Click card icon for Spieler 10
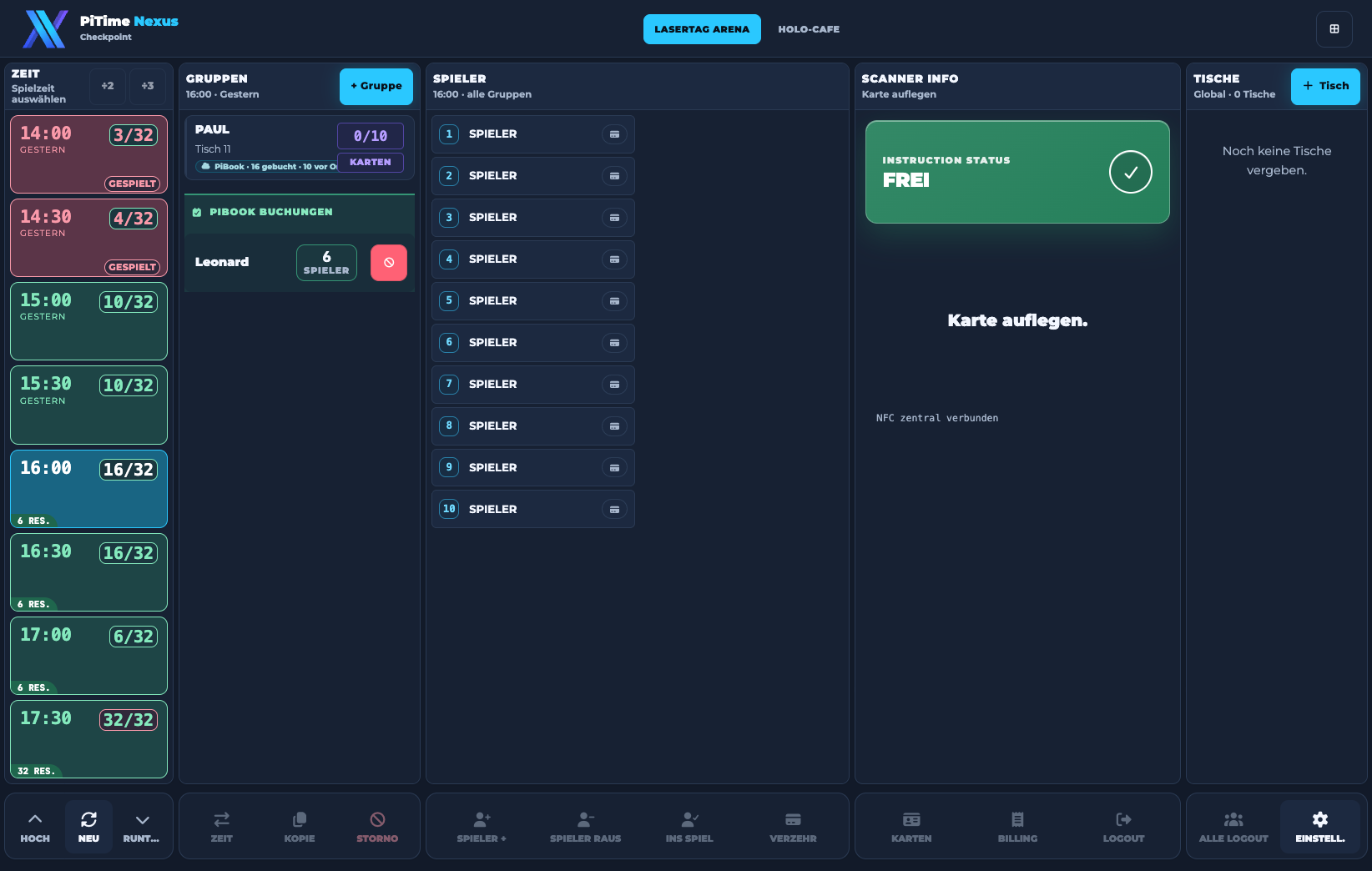 [x=614, y=510]
